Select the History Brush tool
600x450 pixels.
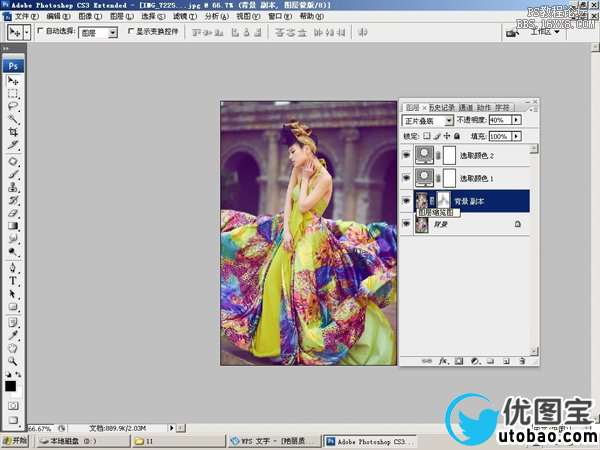pyautogui.click(x=13, y=200)
